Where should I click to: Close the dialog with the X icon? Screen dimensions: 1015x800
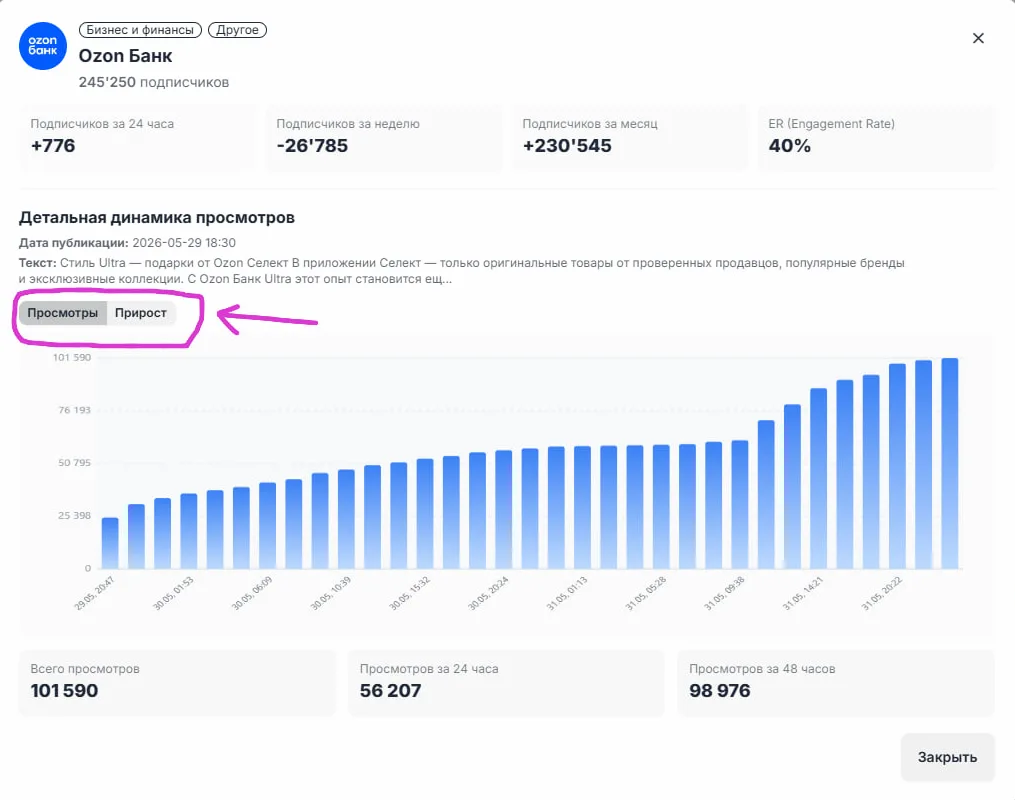pyautogui.click(x=978, y=38)
